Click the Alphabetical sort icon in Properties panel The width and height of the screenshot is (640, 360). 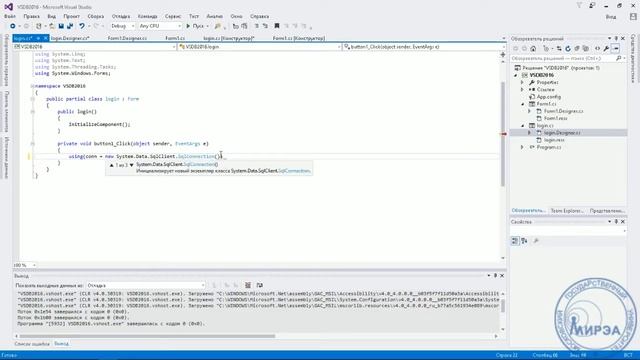pos(524,241)
